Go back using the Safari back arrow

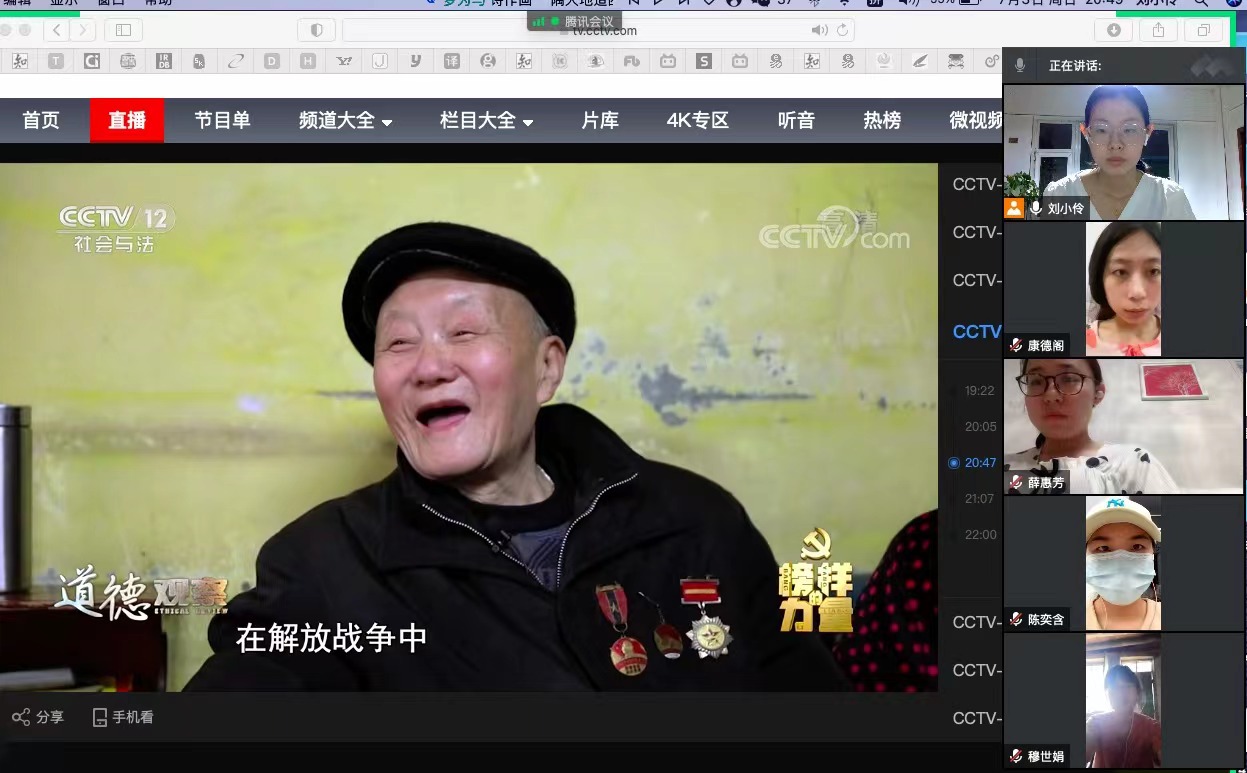pos(57,30)
